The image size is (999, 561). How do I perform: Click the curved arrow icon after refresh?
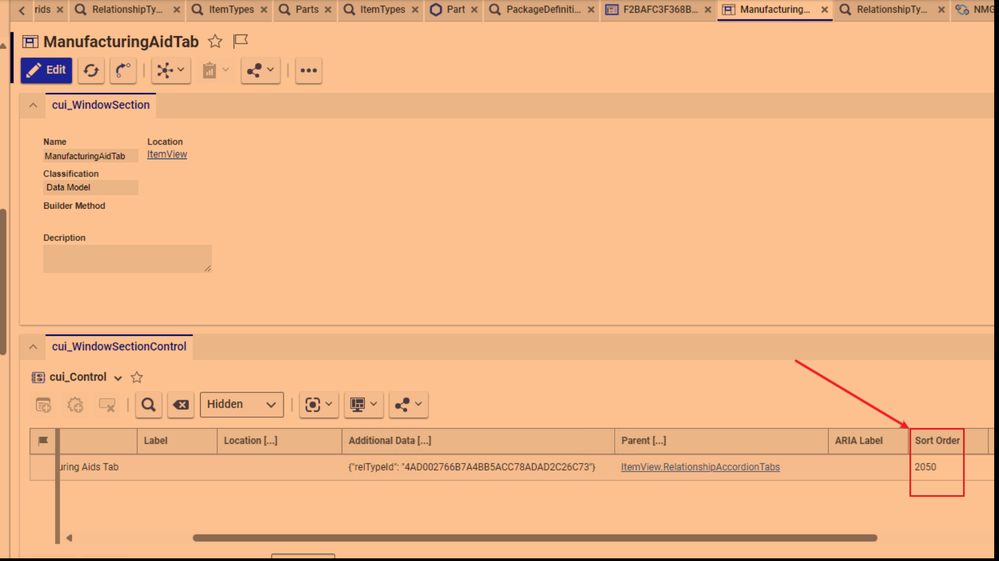123,70
